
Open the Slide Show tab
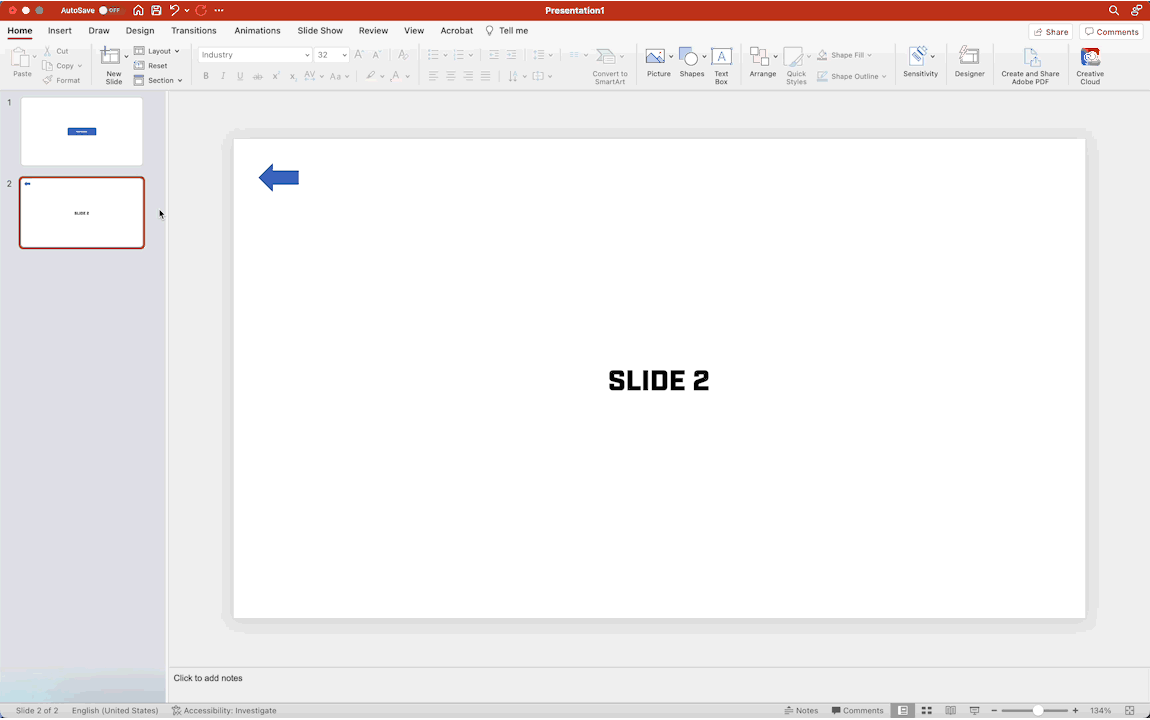pos(320,31)
